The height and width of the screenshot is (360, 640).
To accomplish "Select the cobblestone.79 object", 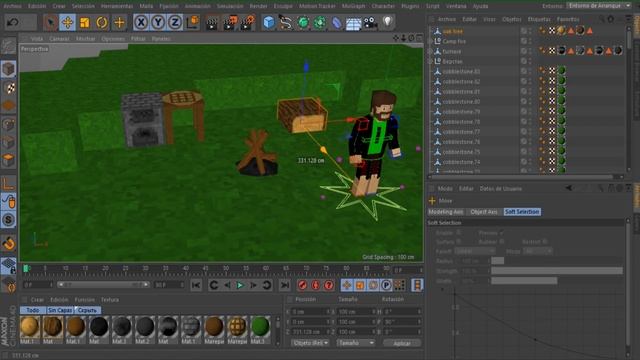I will pos(461,111).
